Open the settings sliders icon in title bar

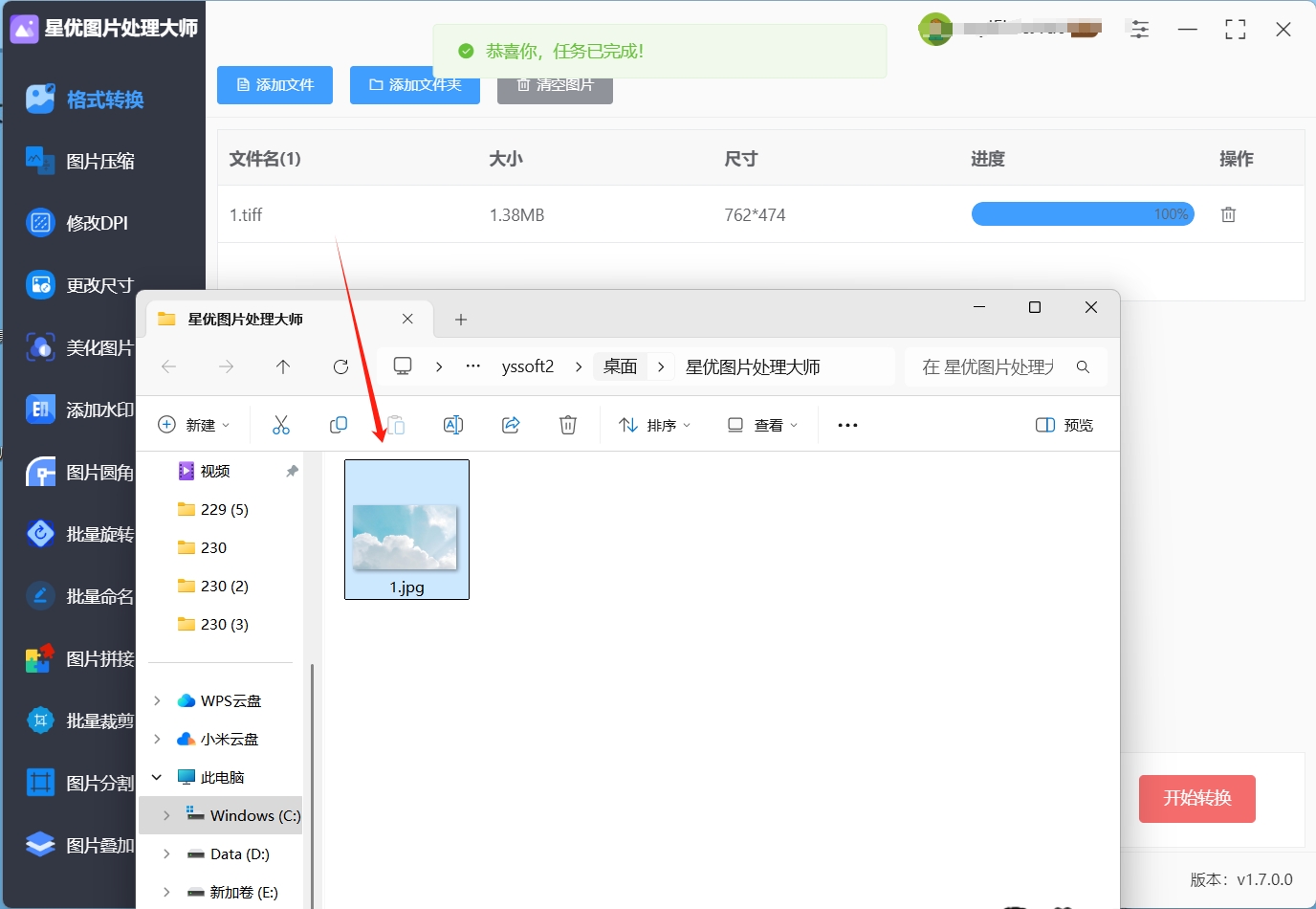1139,30
